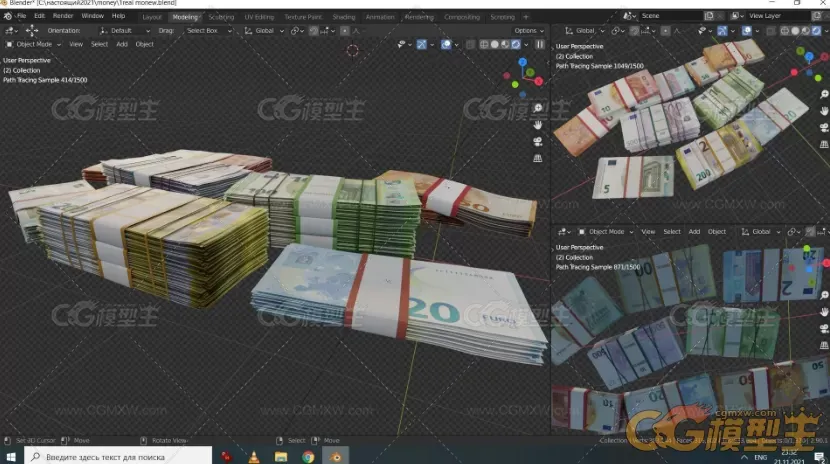Switch to the Sculpting workspace tab

pos(221,17)
